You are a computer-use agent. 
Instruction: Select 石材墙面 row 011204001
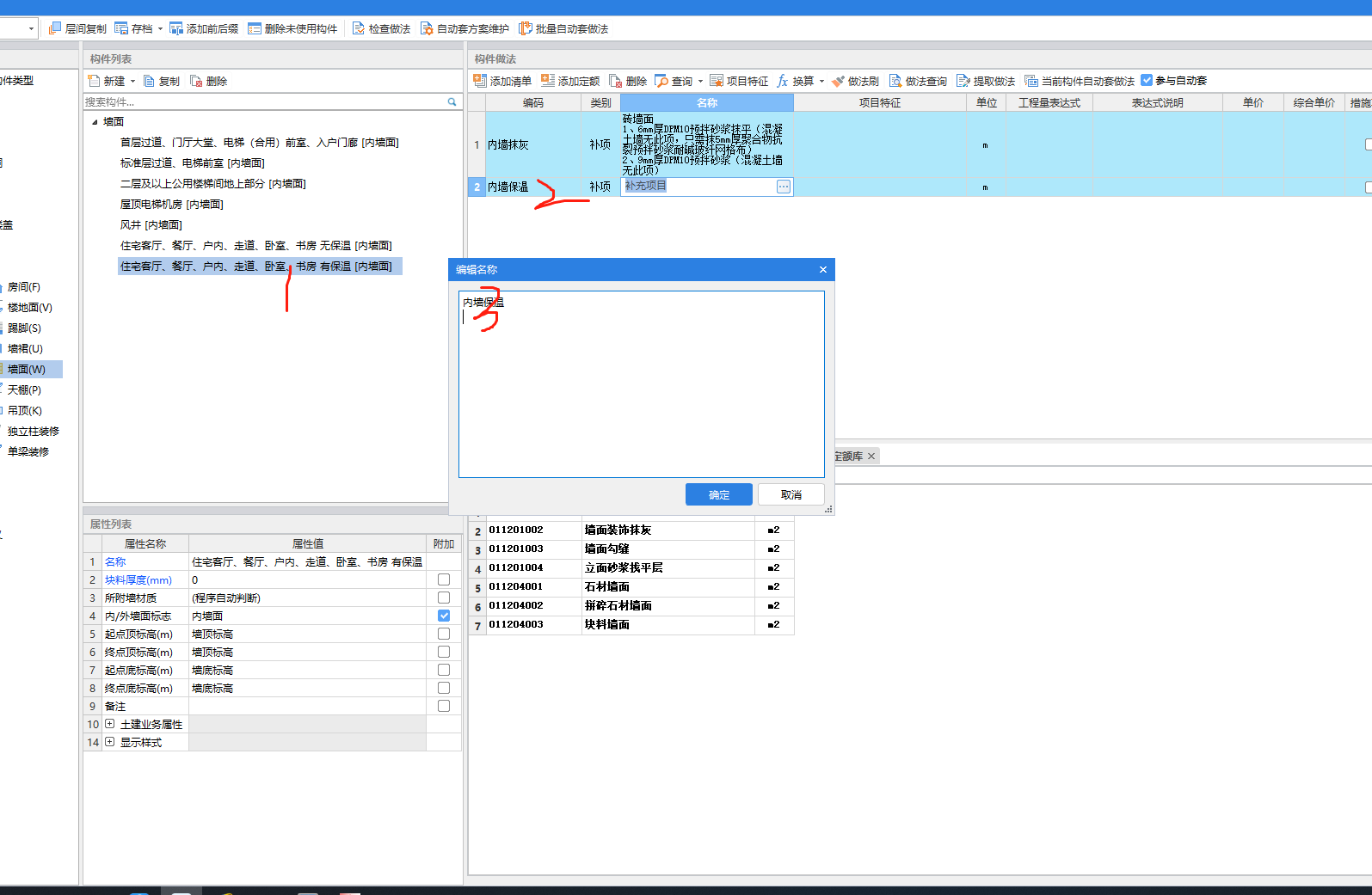[x=631, y=586]
